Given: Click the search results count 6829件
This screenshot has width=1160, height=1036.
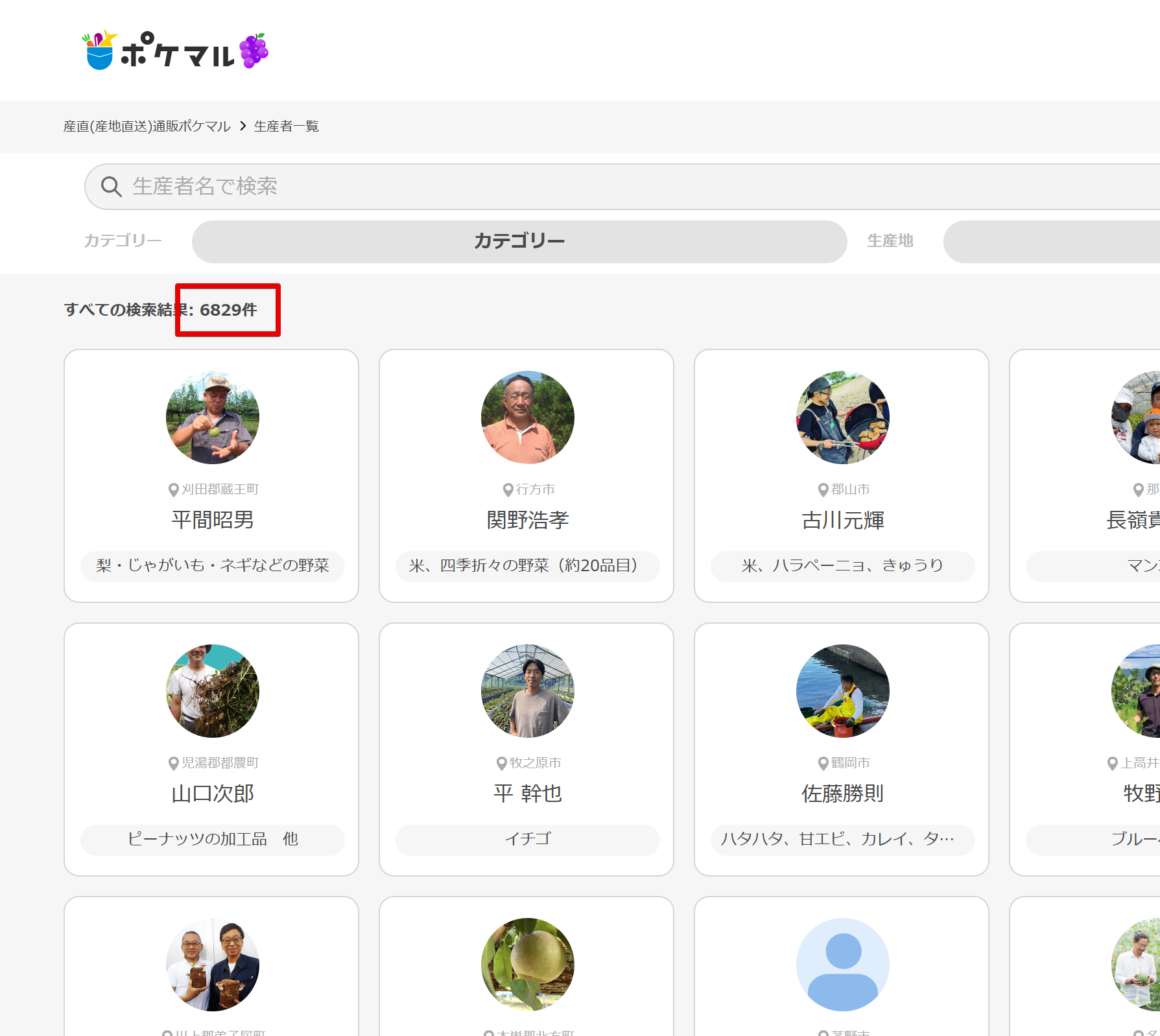Looking at the screenshot, I should [228, 310].
